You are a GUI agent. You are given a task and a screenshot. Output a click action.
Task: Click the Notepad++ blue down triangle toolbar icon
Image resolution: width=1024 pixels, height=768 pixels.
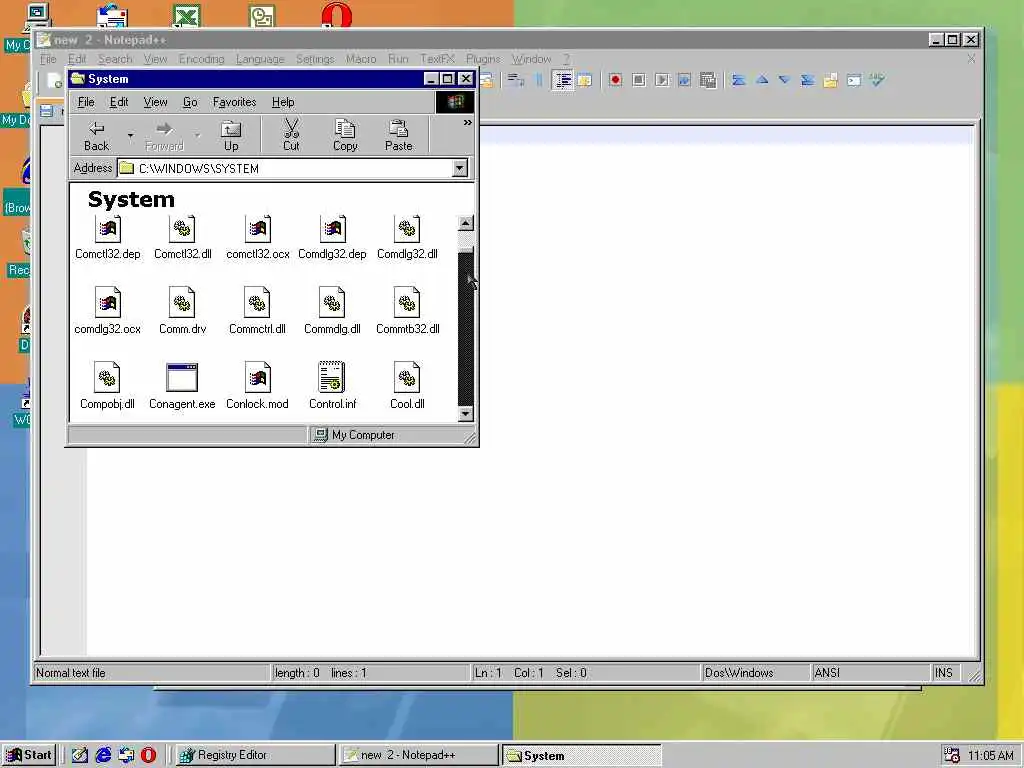[x=784, y=80]
